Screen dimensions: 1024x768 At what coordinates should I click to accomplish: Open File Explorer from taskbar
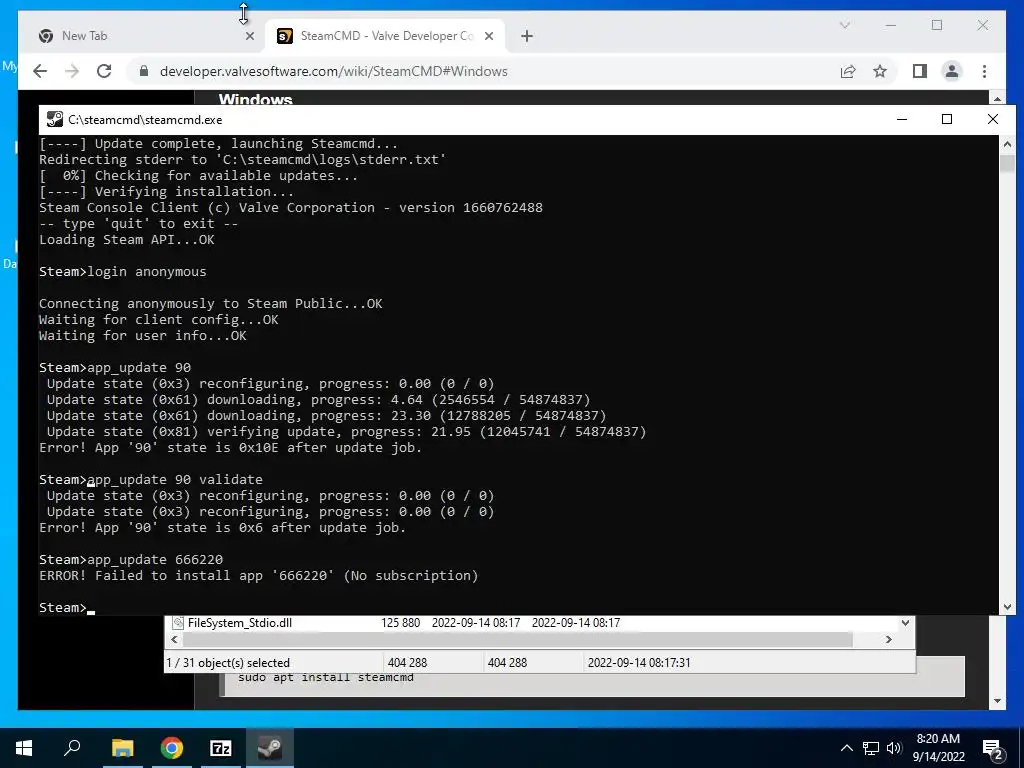tap(122, 748)
